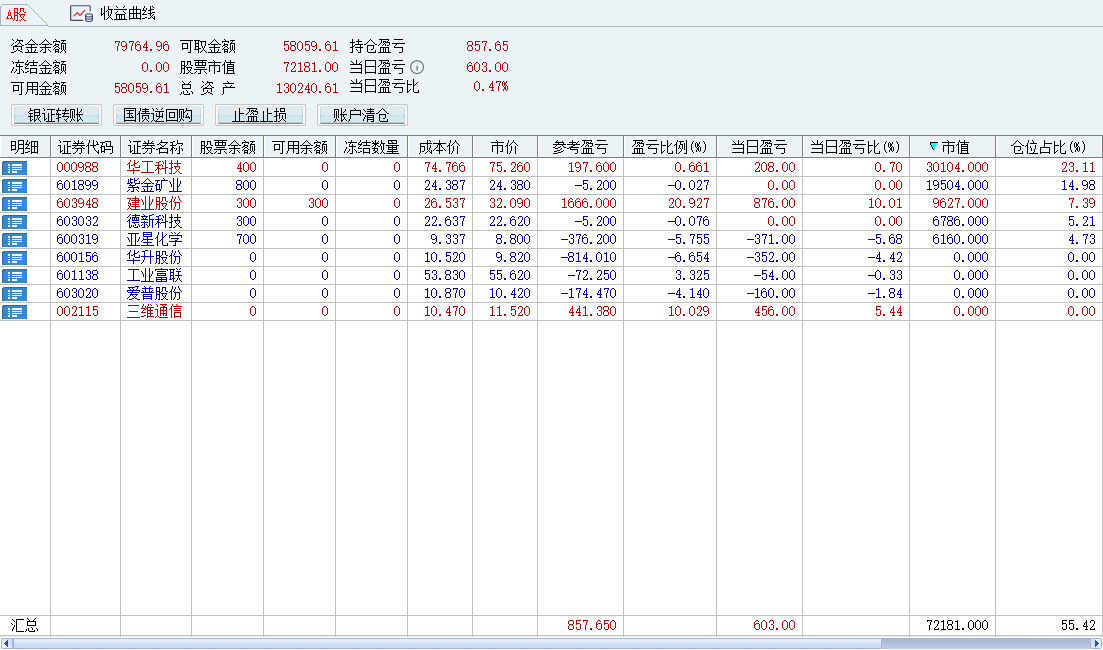Click 总资产 value 130240.61

(x=307, y=88)
